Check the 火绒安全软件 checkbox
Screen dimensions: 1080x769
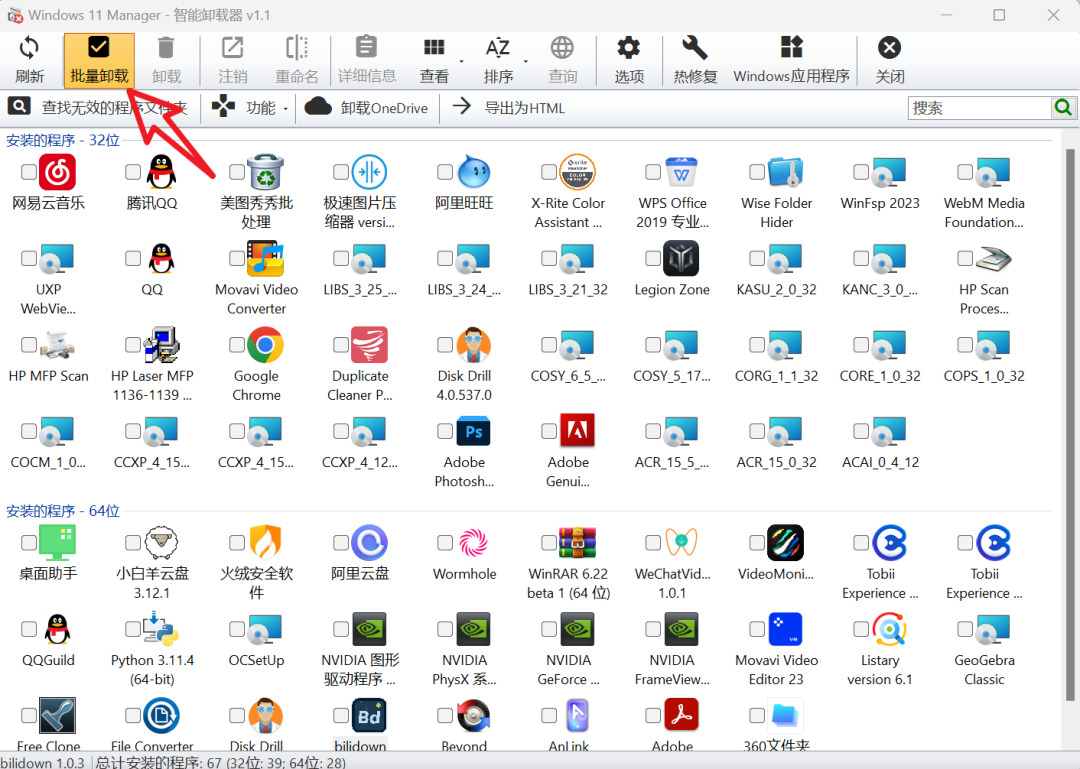tap(237, 543)
